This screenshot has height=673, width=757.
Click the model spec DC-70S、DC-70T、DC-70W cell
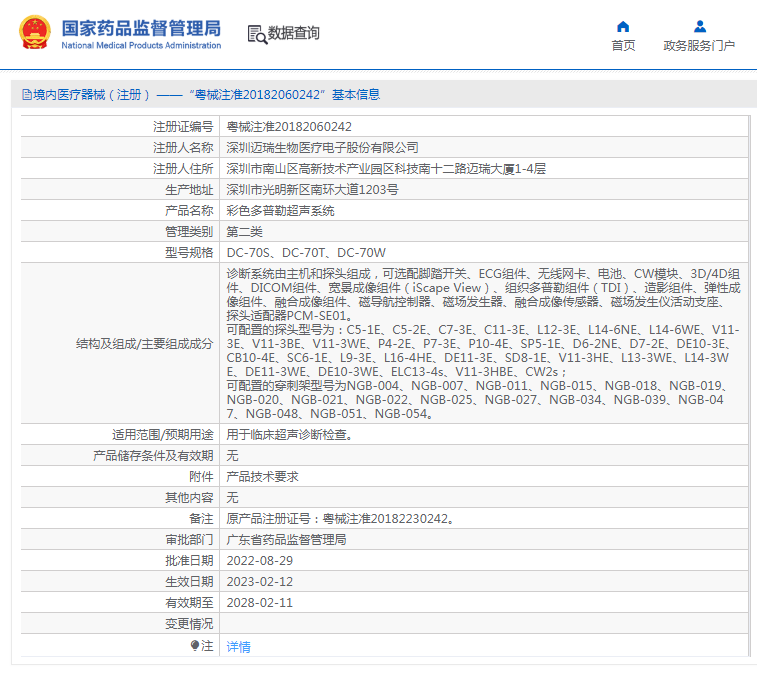tap(306, 253)
